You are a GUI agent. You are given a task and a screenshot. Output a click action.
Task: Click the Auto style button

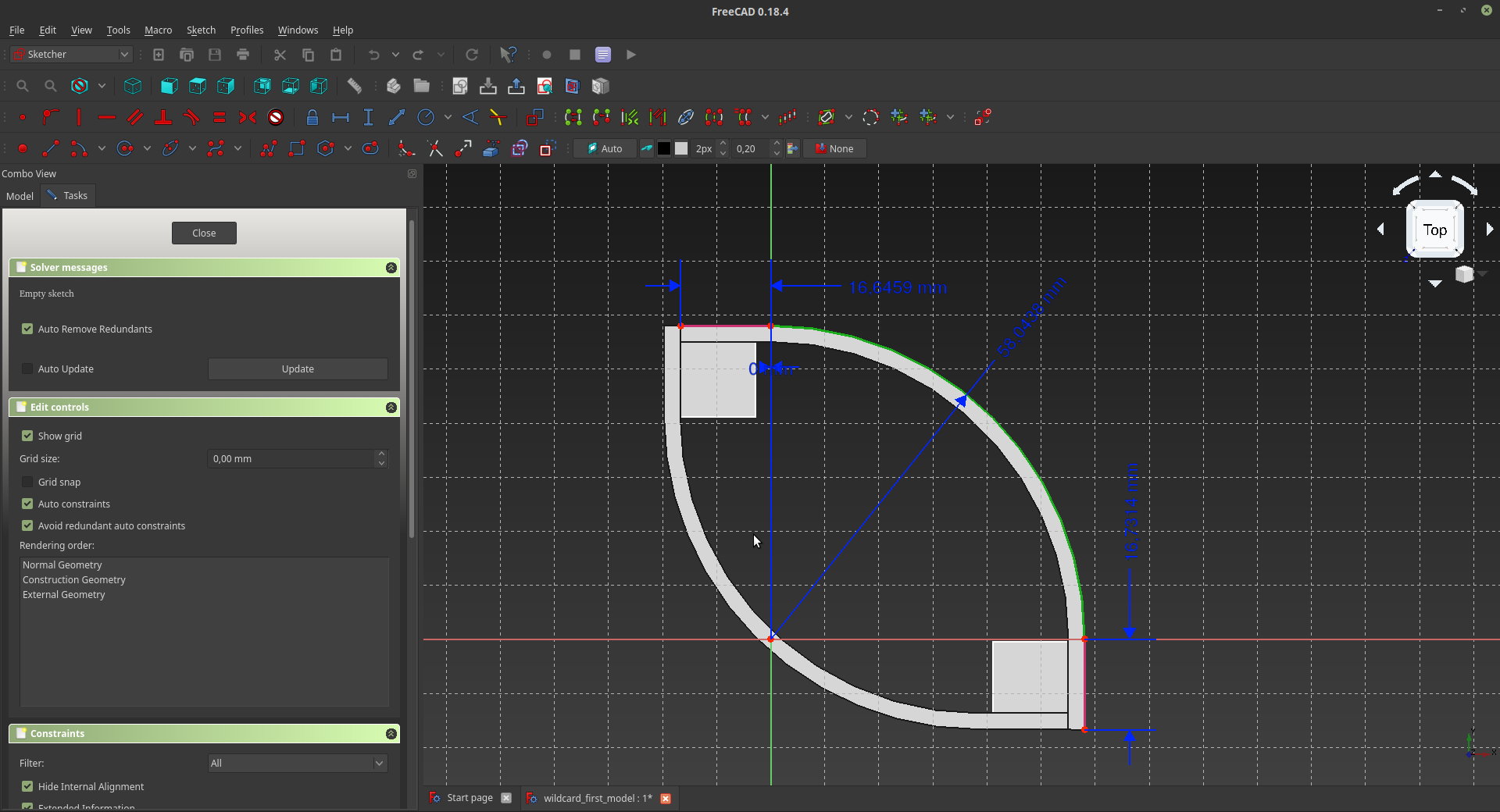click(605, 148)
